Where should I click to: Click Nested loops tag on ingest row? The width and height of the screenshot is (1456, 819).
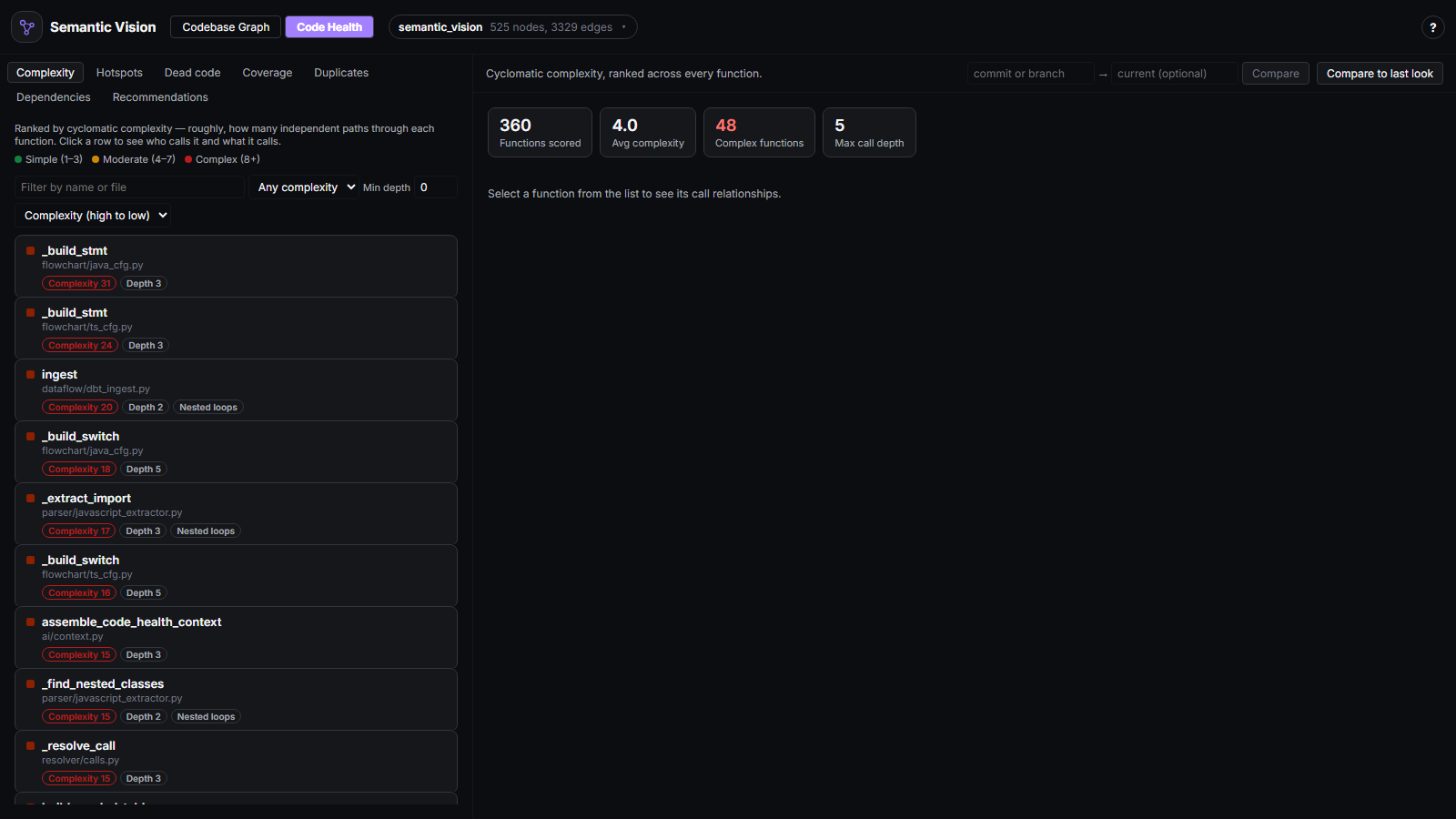(x=208, y=408)
